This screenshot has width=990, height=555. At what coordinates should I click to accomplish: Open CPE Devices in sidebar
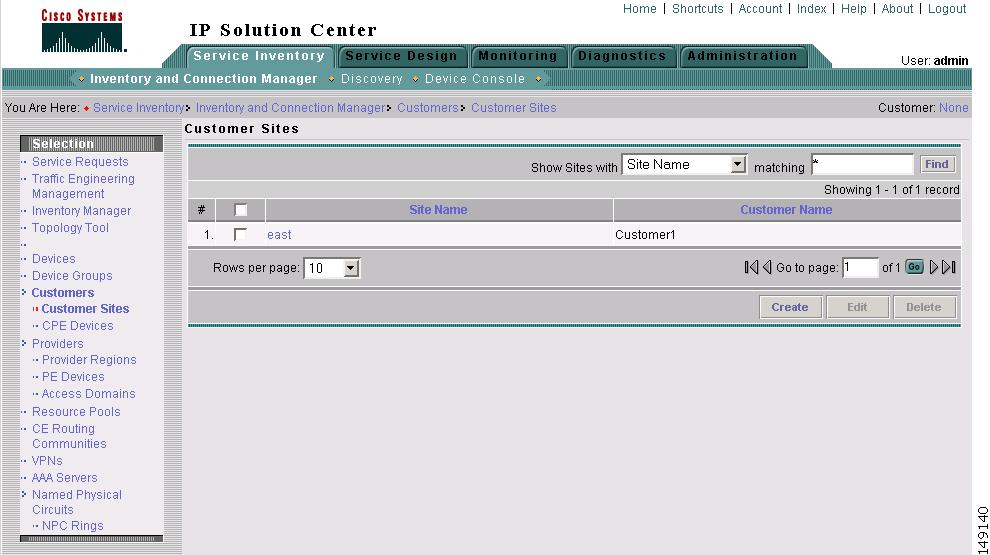78,326
